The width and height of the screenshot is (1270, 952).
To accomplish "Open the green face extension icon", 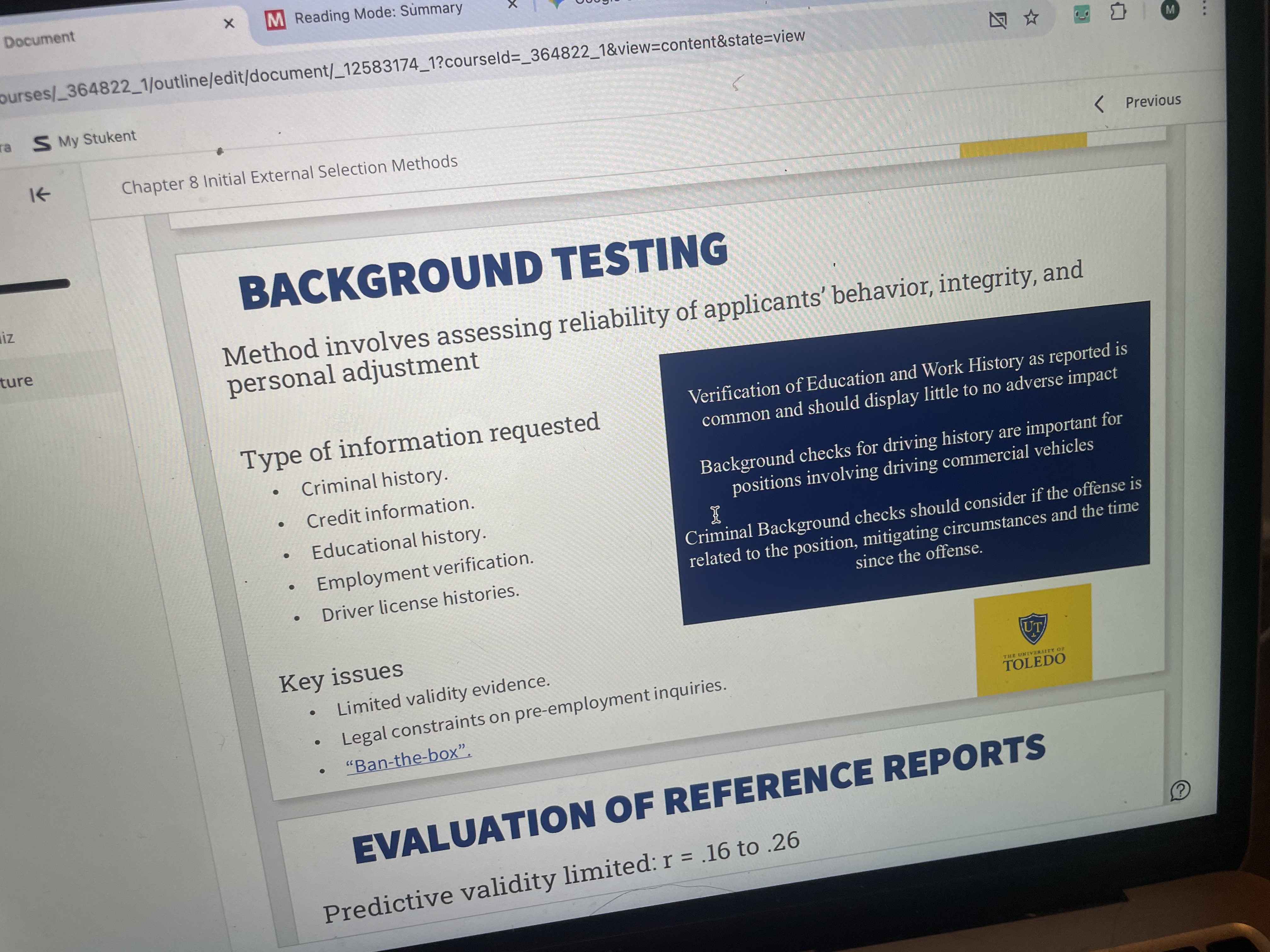I will click(1082, 14).
